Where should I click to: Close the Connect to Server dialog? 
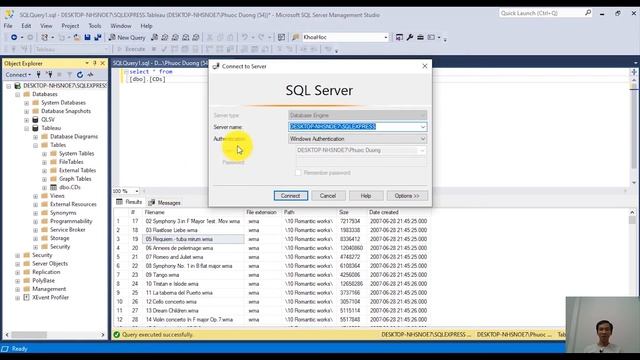(425, 66)
